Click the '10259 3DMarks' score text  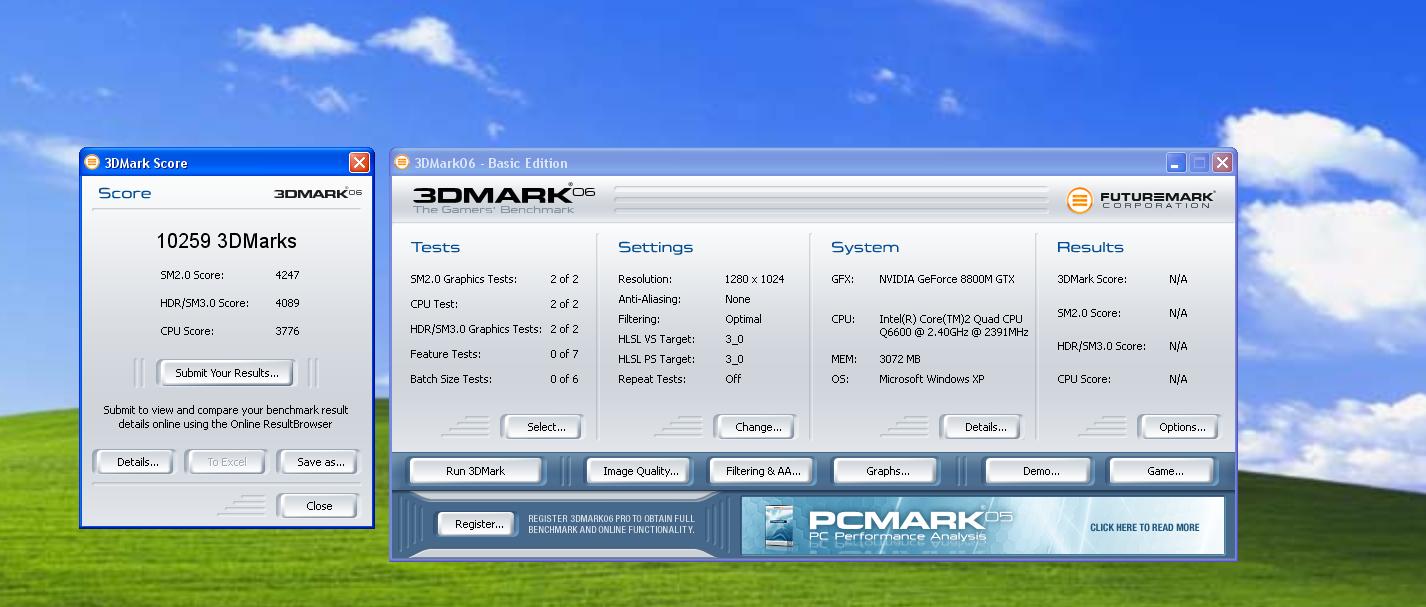click(227, 241)
